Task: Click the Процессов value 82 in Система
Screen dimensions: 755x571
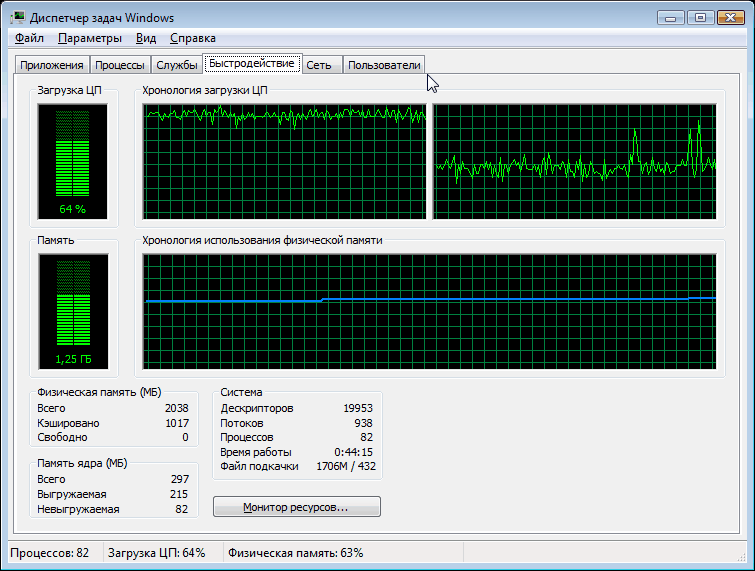Action: point(366,438)
